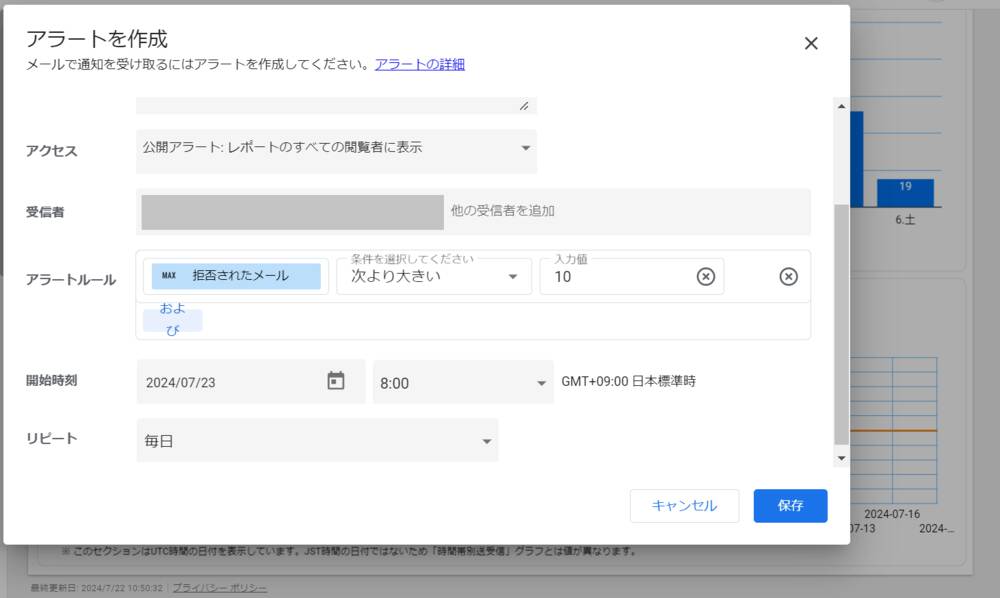Click the resize handle of description textarea
Screen dimensions: 1000x598
[x=524, y=106]
